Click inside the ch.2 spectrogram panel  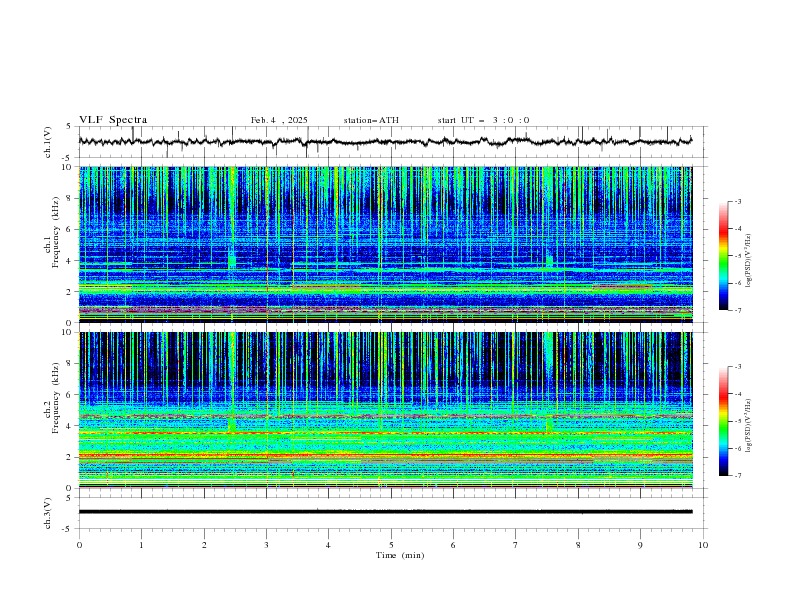click(385, 410)
